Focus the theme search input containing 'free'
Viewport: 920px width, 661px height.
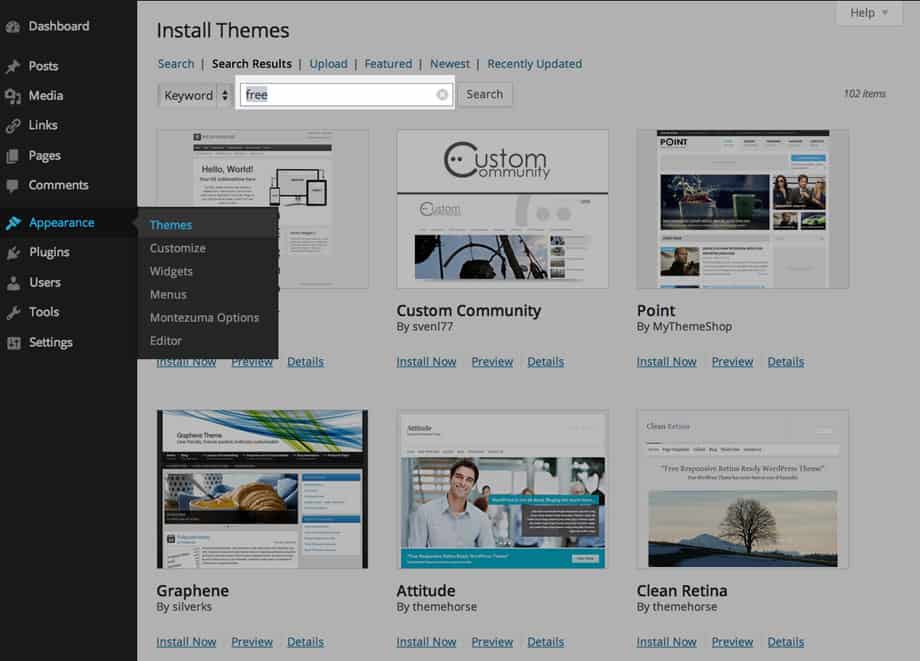[x=345, y=94]
